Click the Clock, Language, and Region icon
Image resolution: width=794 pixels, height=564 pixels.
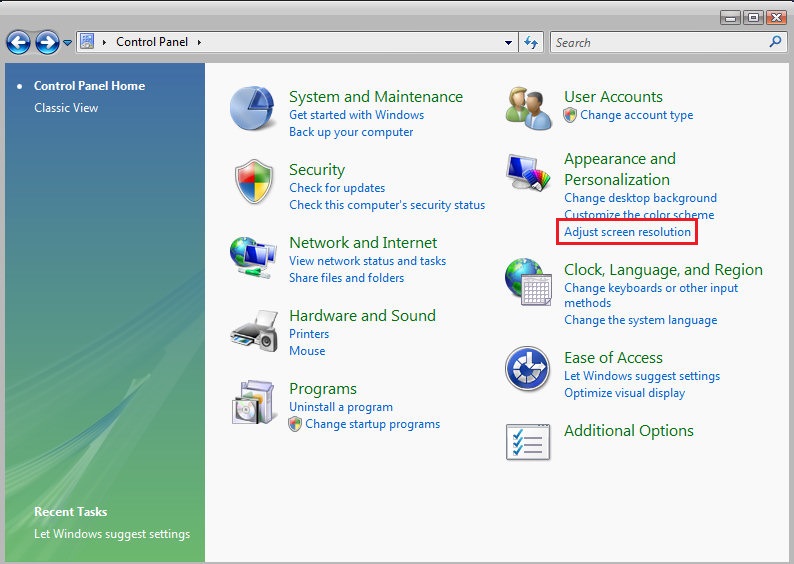528,282
